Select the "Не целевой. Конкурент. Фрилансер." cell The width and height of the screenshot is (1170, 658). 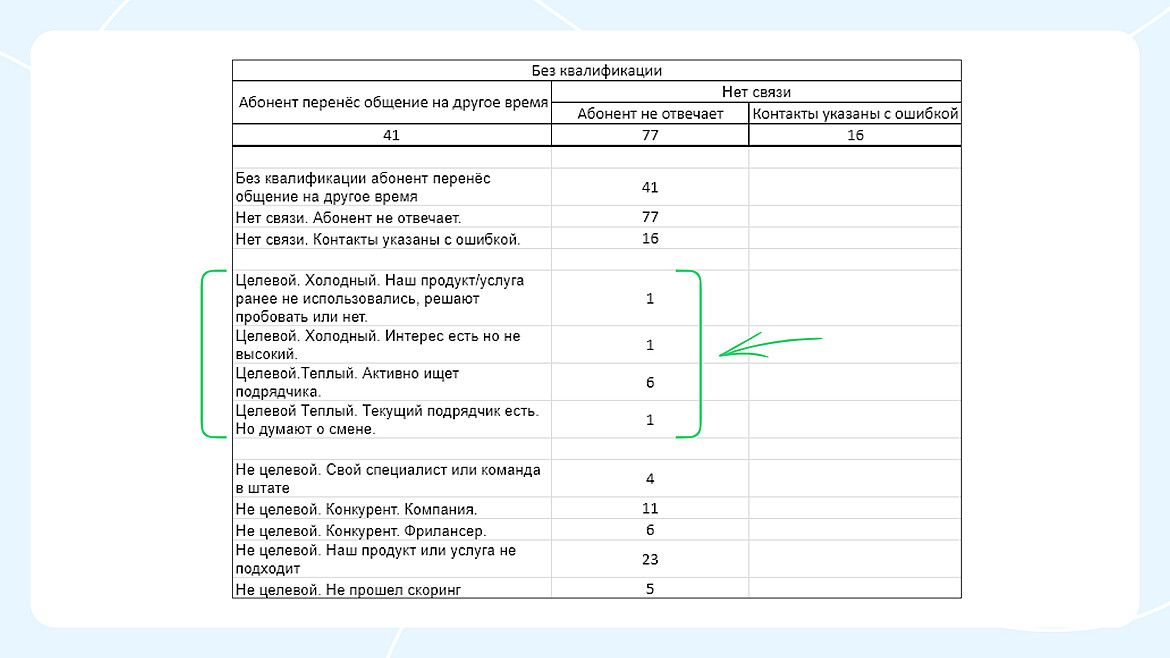[x=360, y=531]
